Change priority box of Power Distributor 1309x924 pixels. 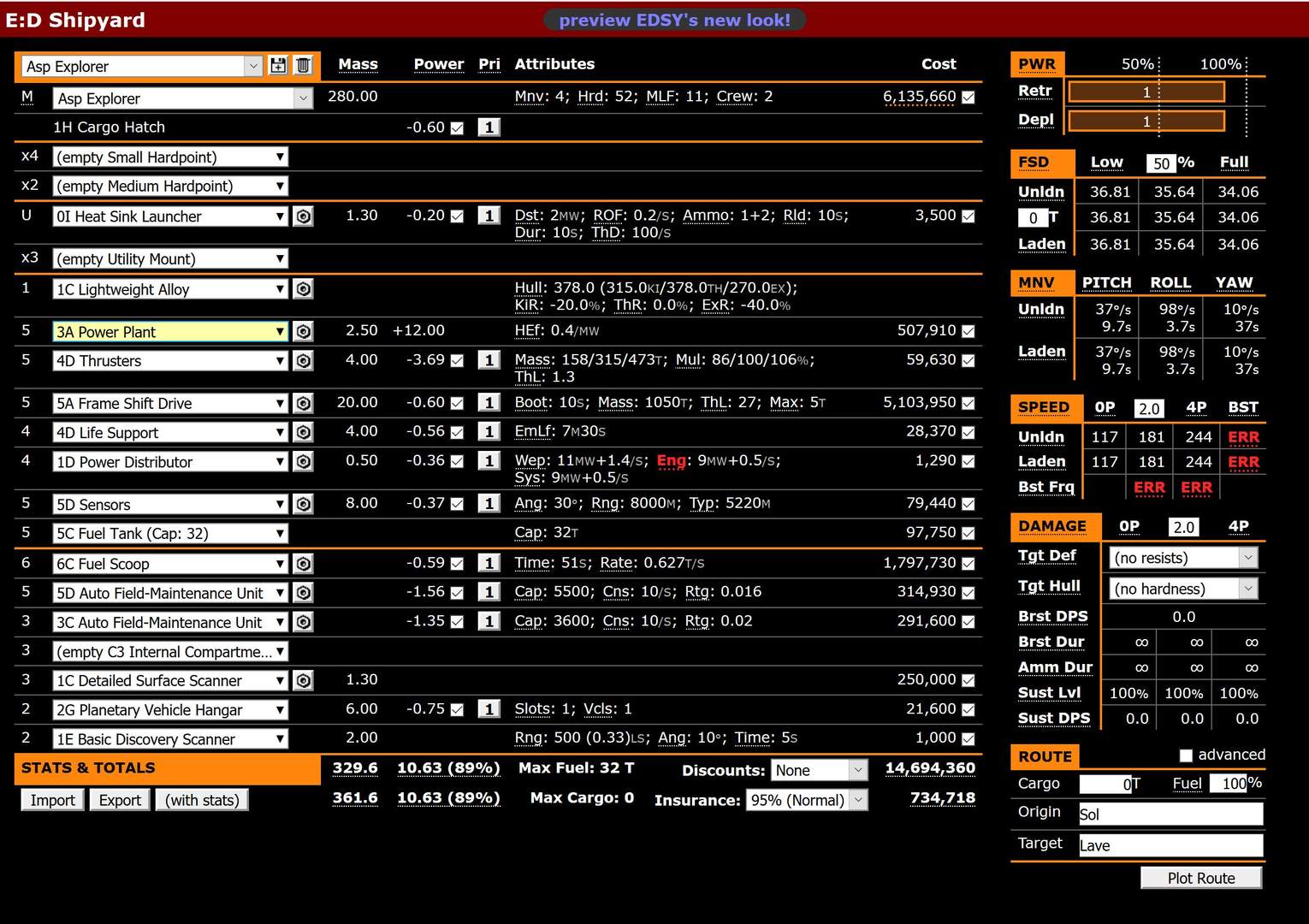(x=489, y=460)
